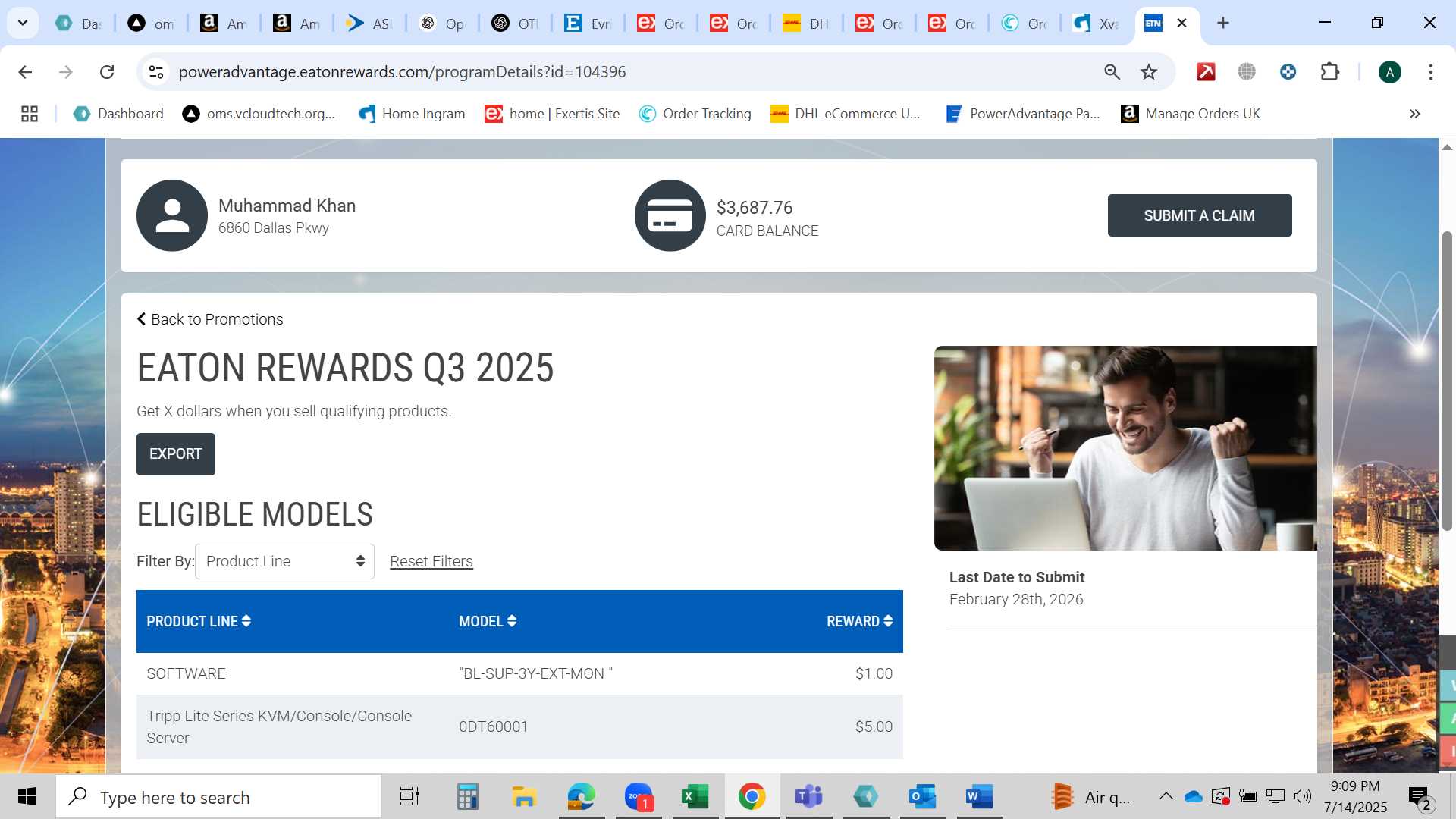Click the volume speaker tray icon
Image resolution: width=1456 pixels, height=819 pixels.
[1303, 796]
